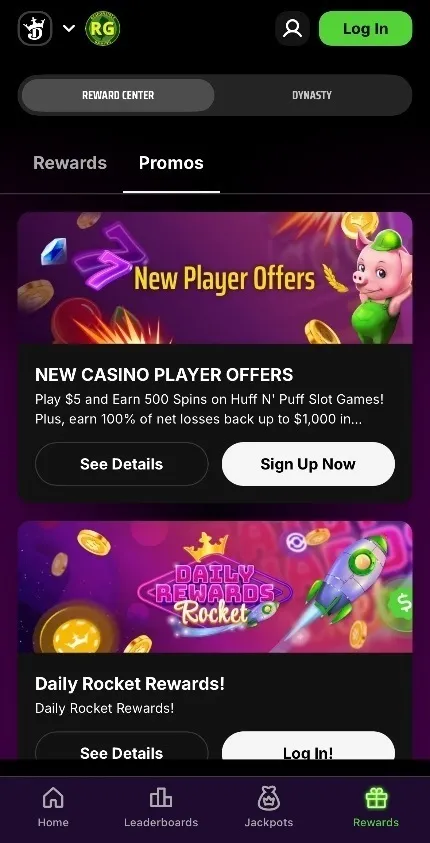Open Leaderboards bar chart icon
This screenshot has width=430, height=843.
(x=161, y=798)
